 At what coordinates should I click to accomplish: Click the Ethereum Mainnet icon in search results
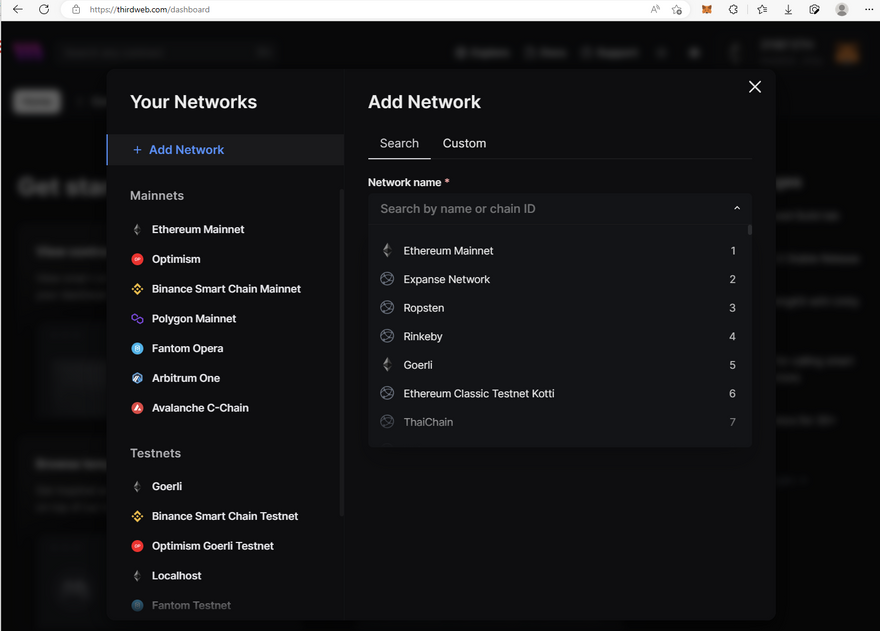tap(387, 250)
